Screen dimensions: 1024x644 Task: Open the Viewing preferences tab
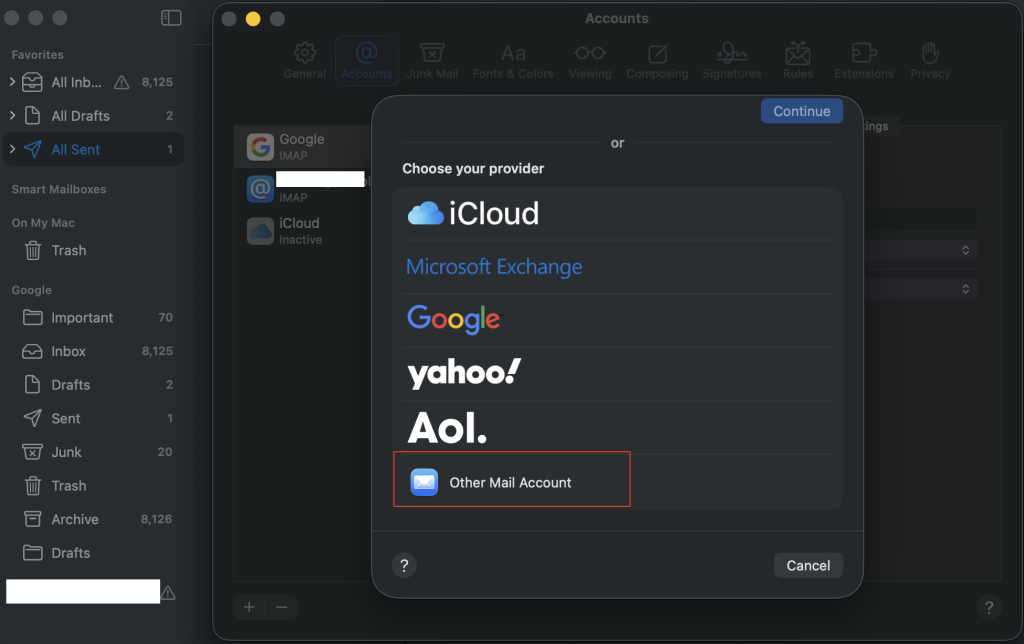pos(590,61)
